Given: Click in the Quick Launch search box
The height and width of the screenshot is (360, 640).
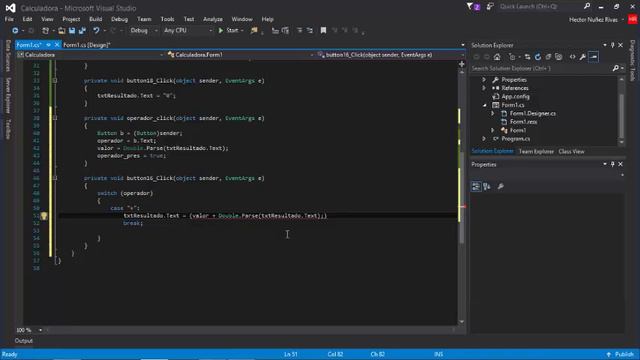Looking at the screenshot, I should 540,7.
